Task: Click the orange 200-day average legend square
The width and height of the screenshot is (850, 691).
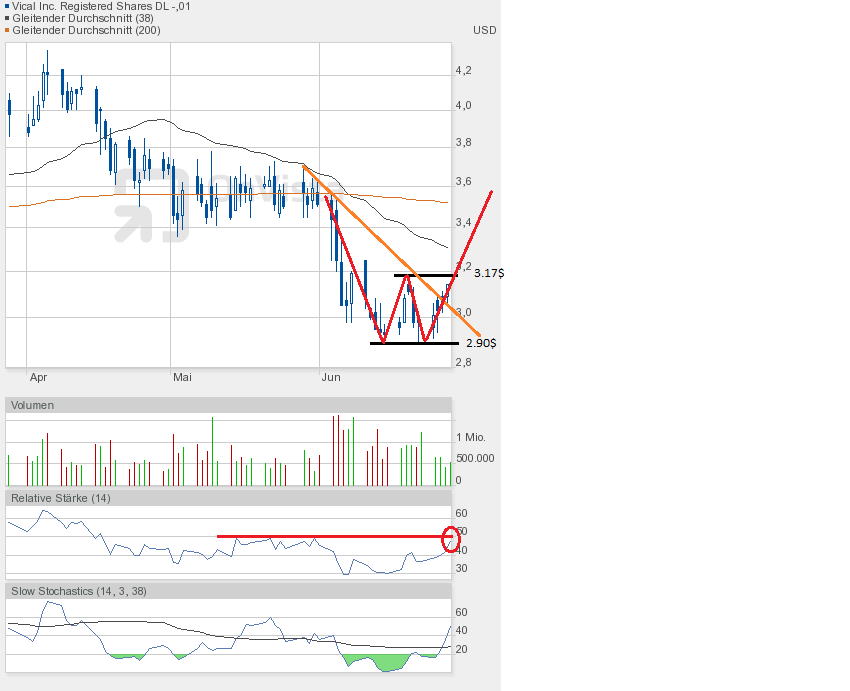Action: [7, 30]
